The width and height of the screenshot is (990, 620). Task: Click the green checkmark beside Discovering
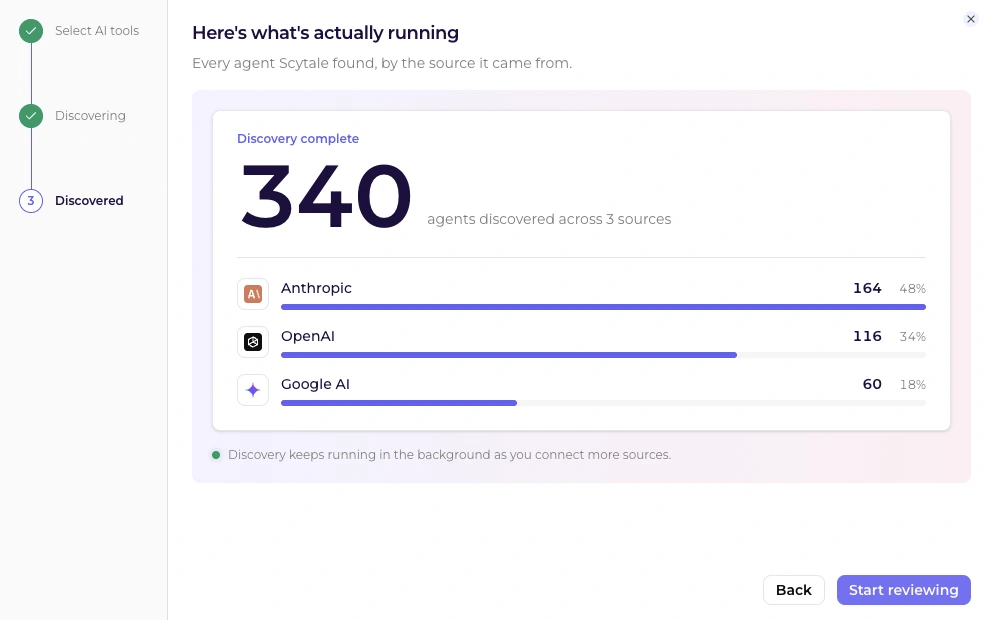click(x=31, y=116)
